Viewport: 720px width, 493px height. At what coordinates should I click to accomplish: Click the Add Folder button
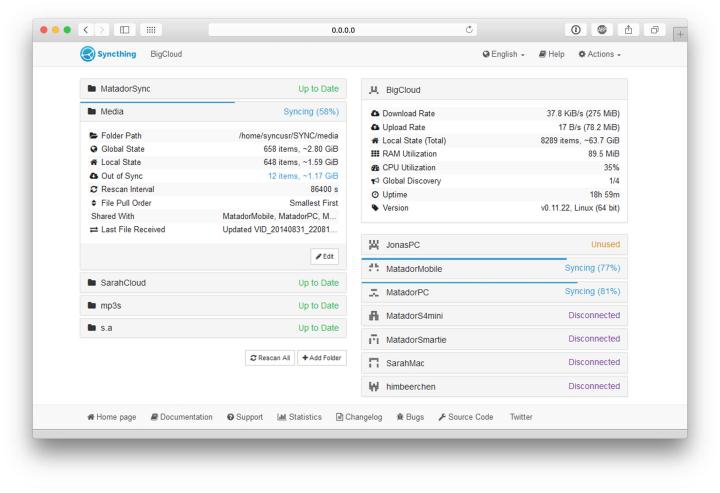322,358
